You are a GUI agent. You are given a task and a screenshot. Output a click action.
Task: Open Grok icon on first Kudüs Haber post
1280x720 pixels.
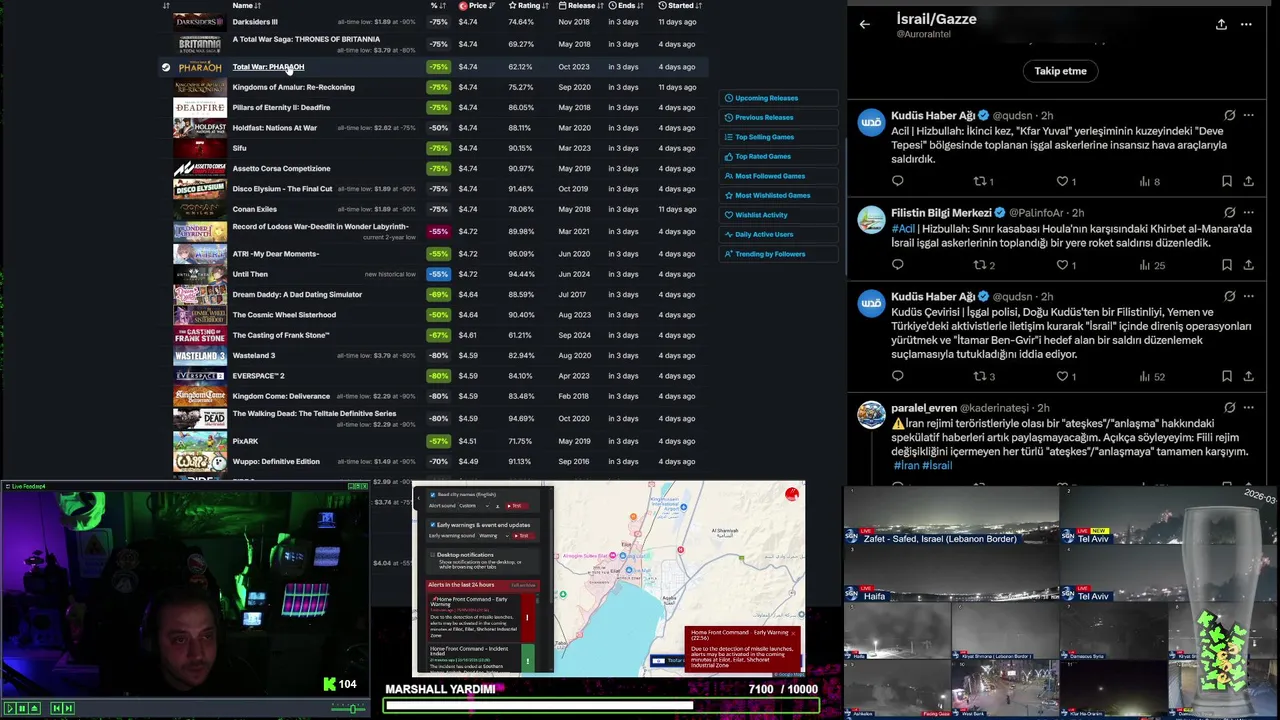coord(1229,115)
